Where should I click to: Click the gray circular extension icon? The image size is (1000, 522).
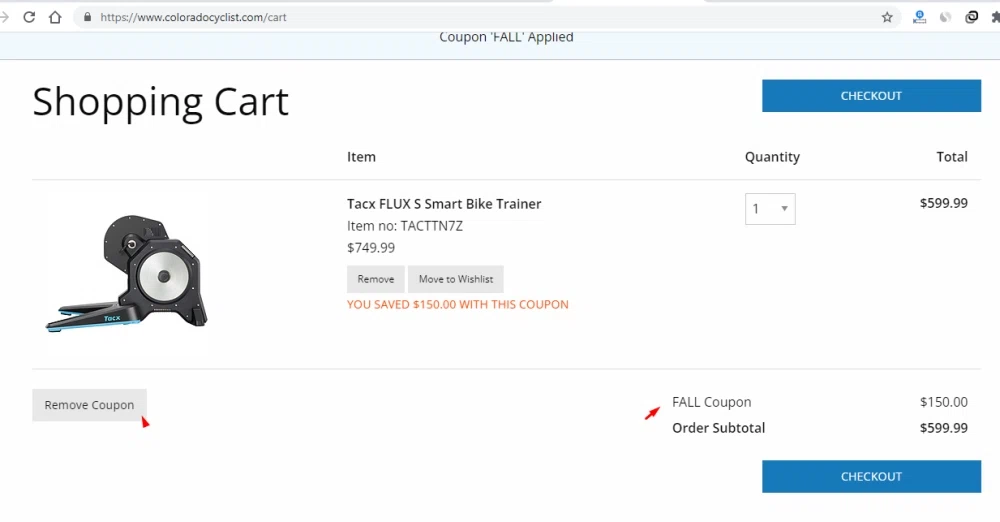click(x=945, y=17)
